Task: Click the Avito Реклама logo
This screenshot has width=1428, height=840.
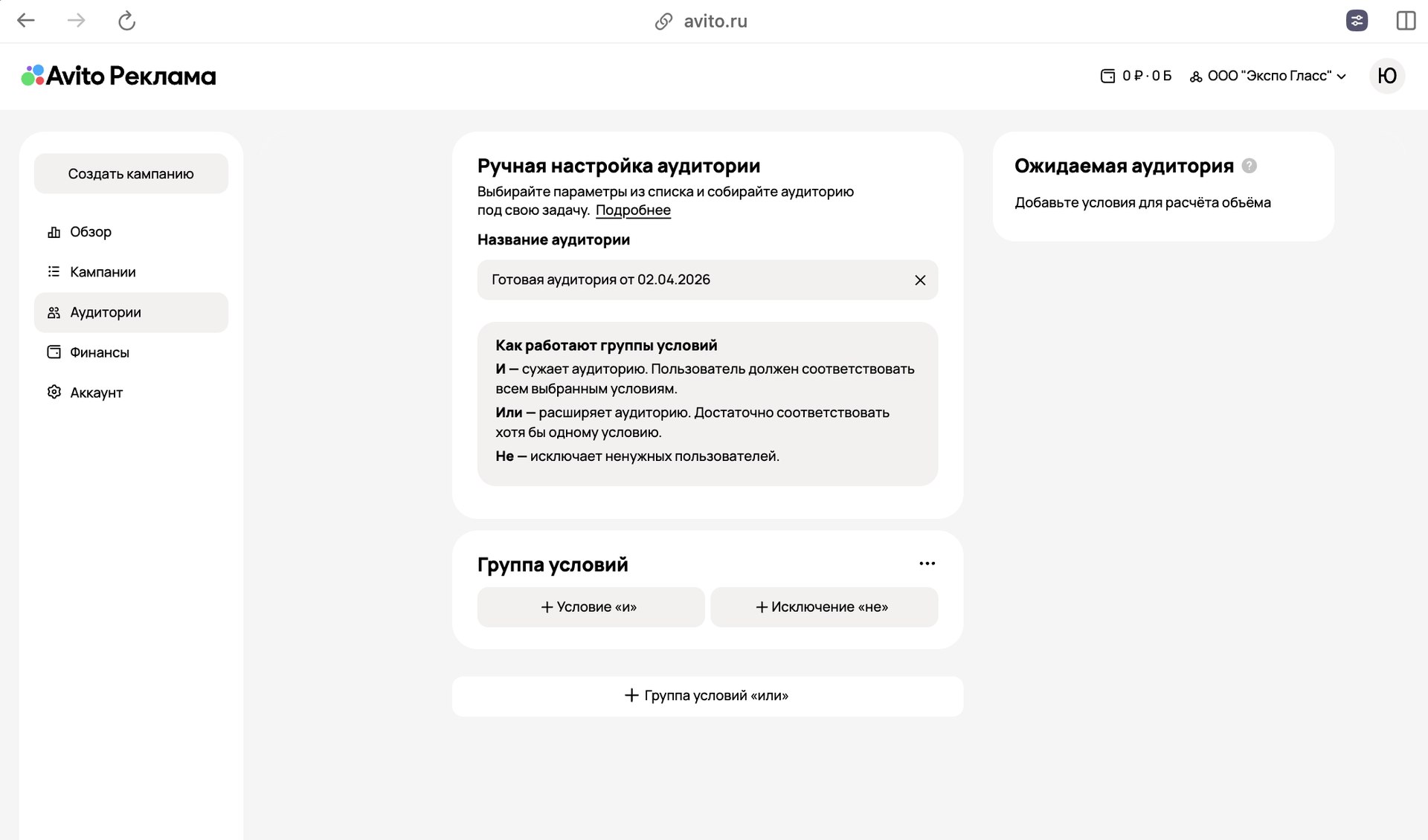Action: click(x=117, y=75)
